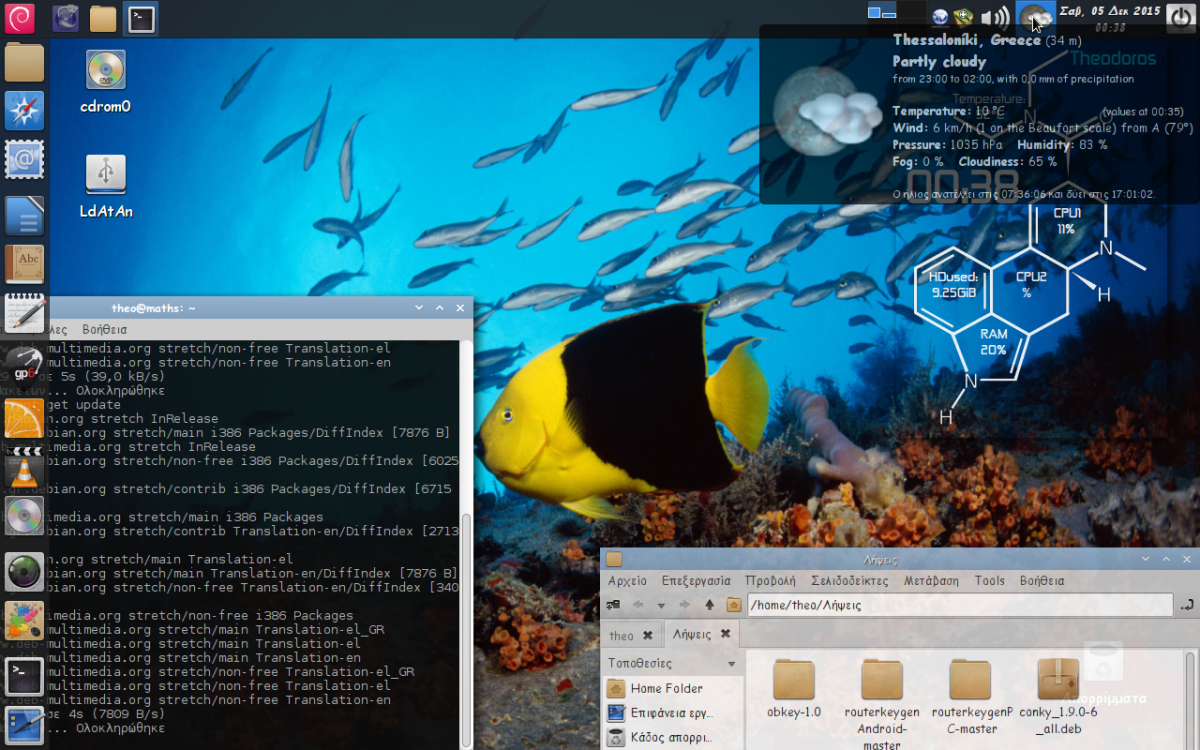Open the Προβολή menu in file manager

770,581
